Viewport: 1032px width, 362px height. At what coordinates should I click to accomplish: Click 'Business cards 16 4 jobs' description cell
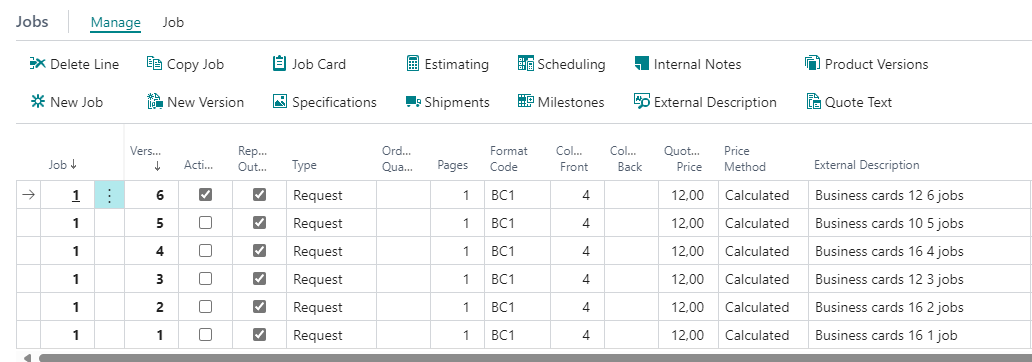click(920, 251)
